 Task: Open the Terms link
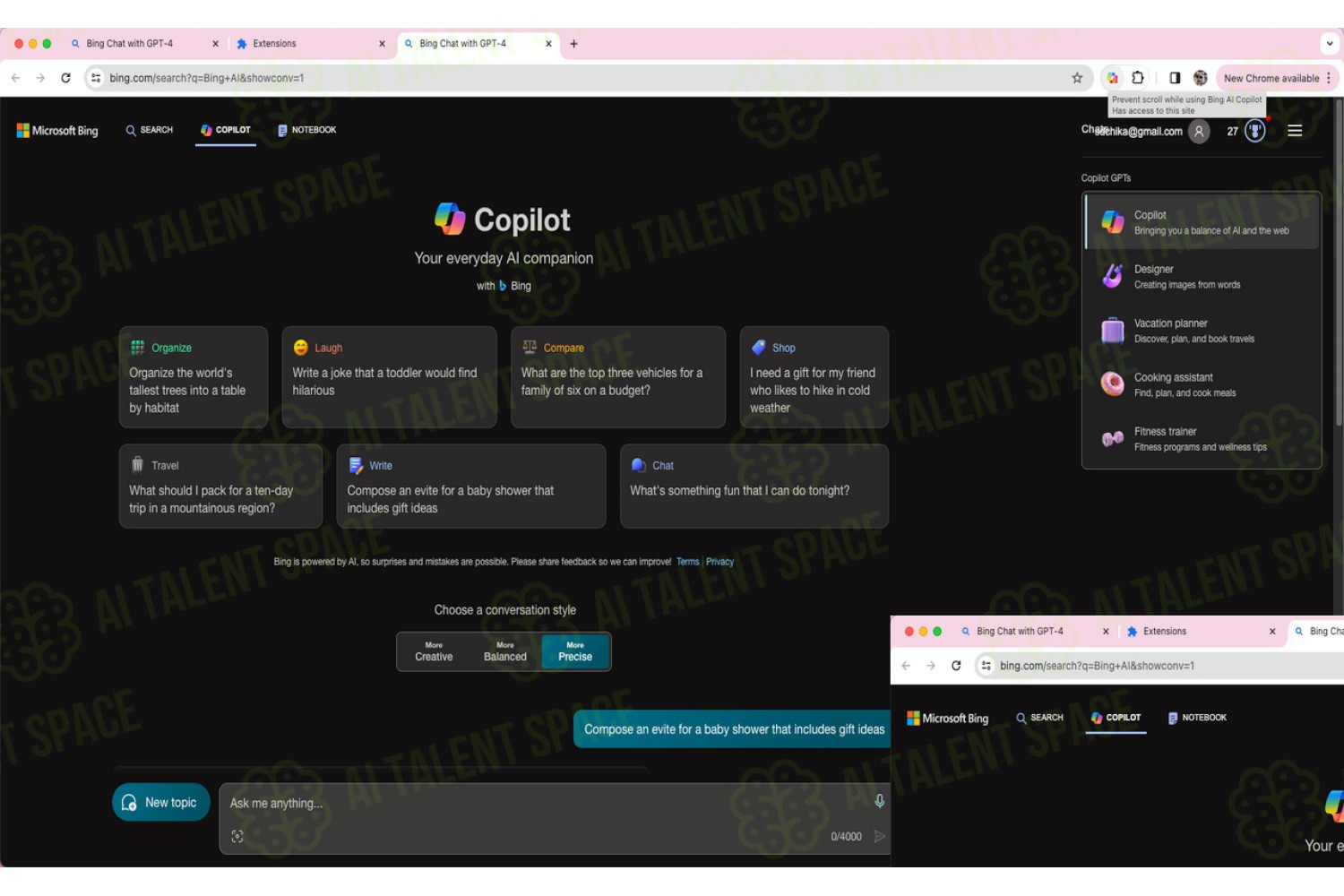[688, 562]
